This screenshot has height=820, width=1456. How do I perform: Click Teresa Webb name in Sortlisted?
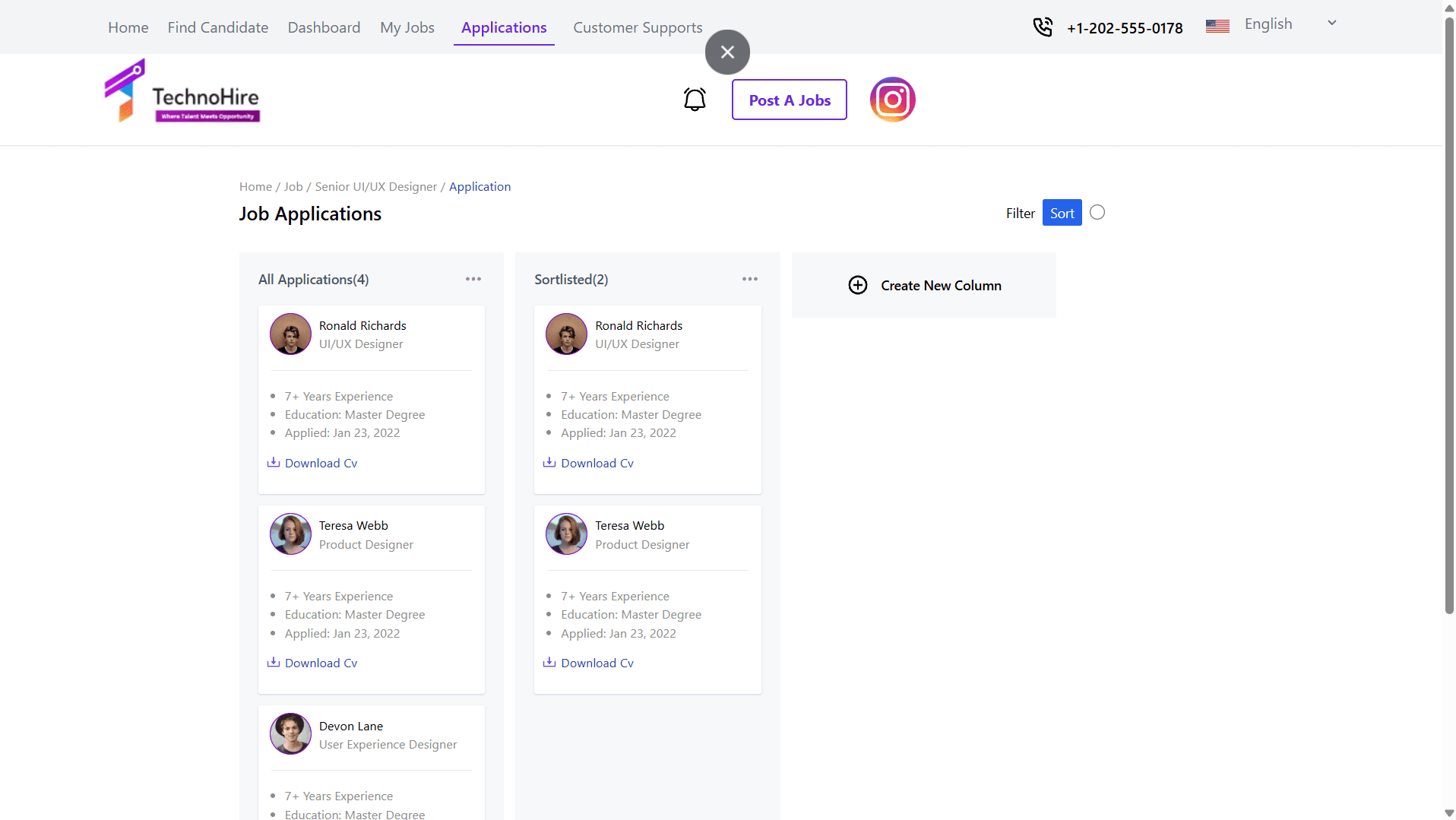[x=629, y=526]
